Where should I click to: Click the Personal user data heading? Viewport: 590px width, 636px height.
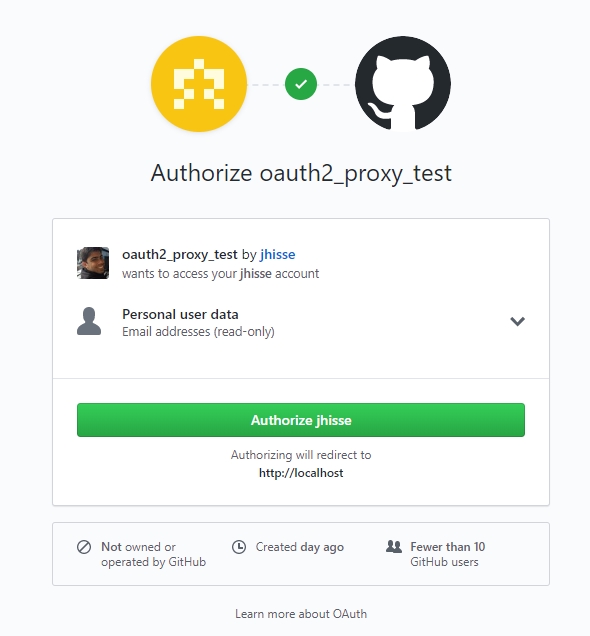180,314
